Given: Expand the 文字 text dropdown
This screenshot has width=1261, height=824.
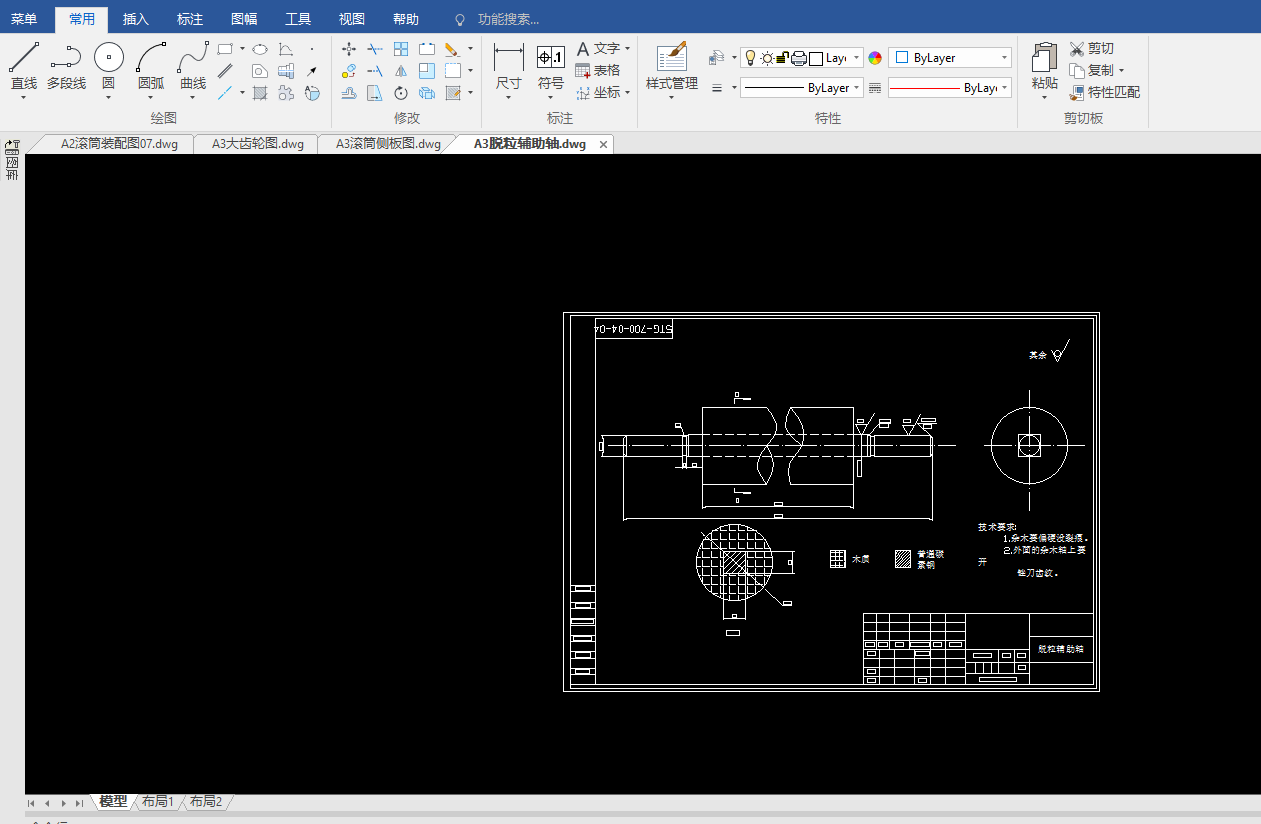Looking at the screenshot, I should click(x=627, y=49).
